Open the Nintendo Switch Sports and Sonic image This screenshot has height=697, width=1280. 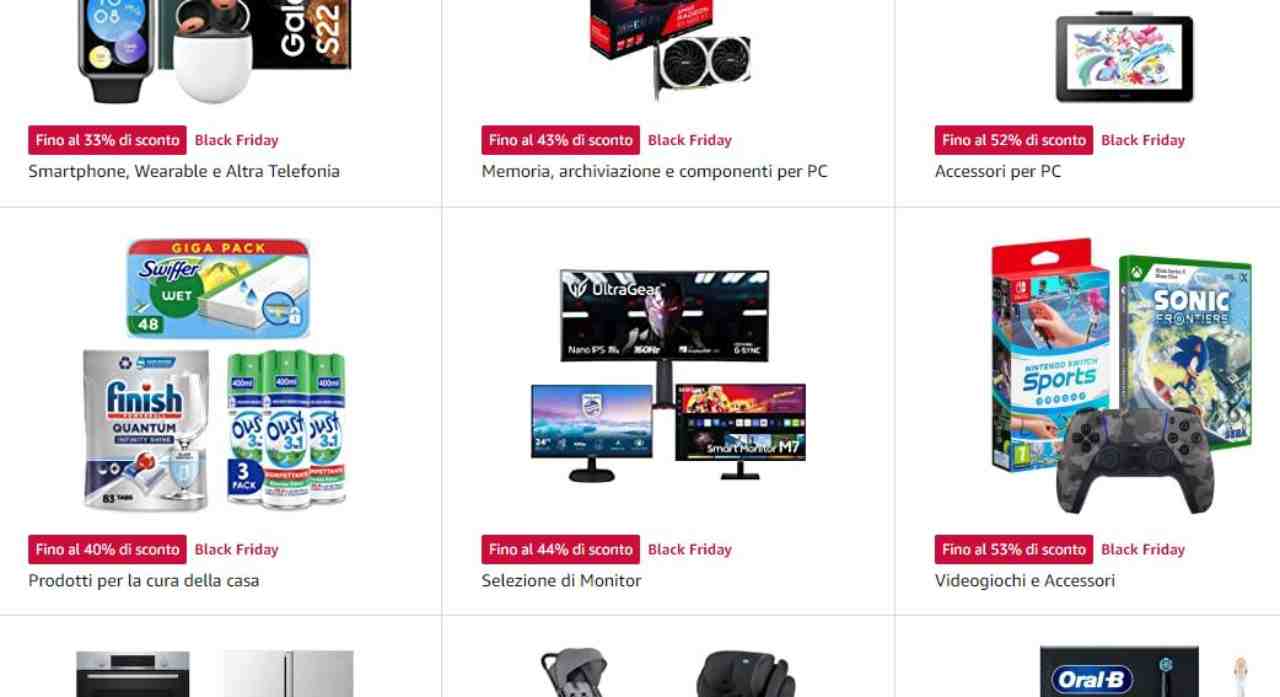[1121, 374]
